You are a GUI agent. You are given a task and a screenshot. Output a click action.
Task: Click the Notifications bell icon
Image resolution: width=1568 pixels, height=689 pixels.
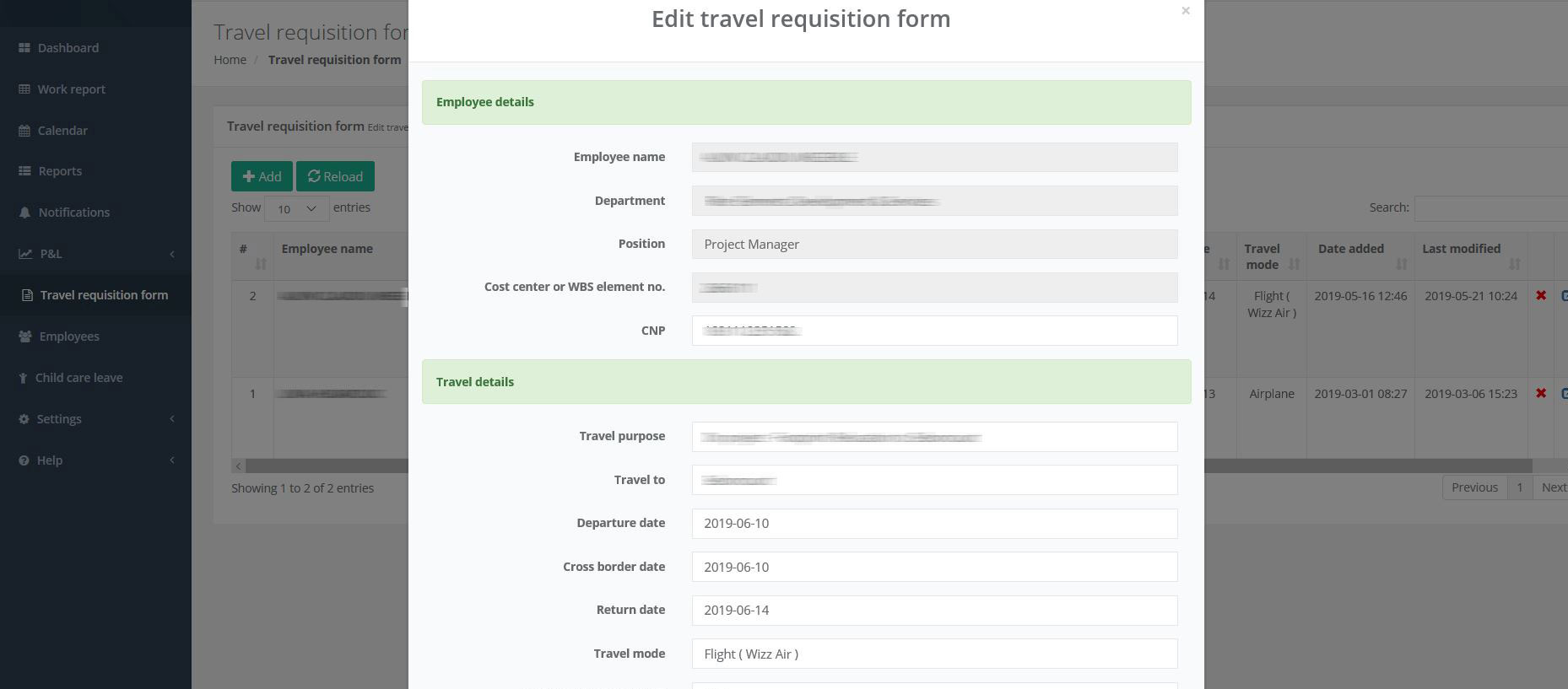24,213
